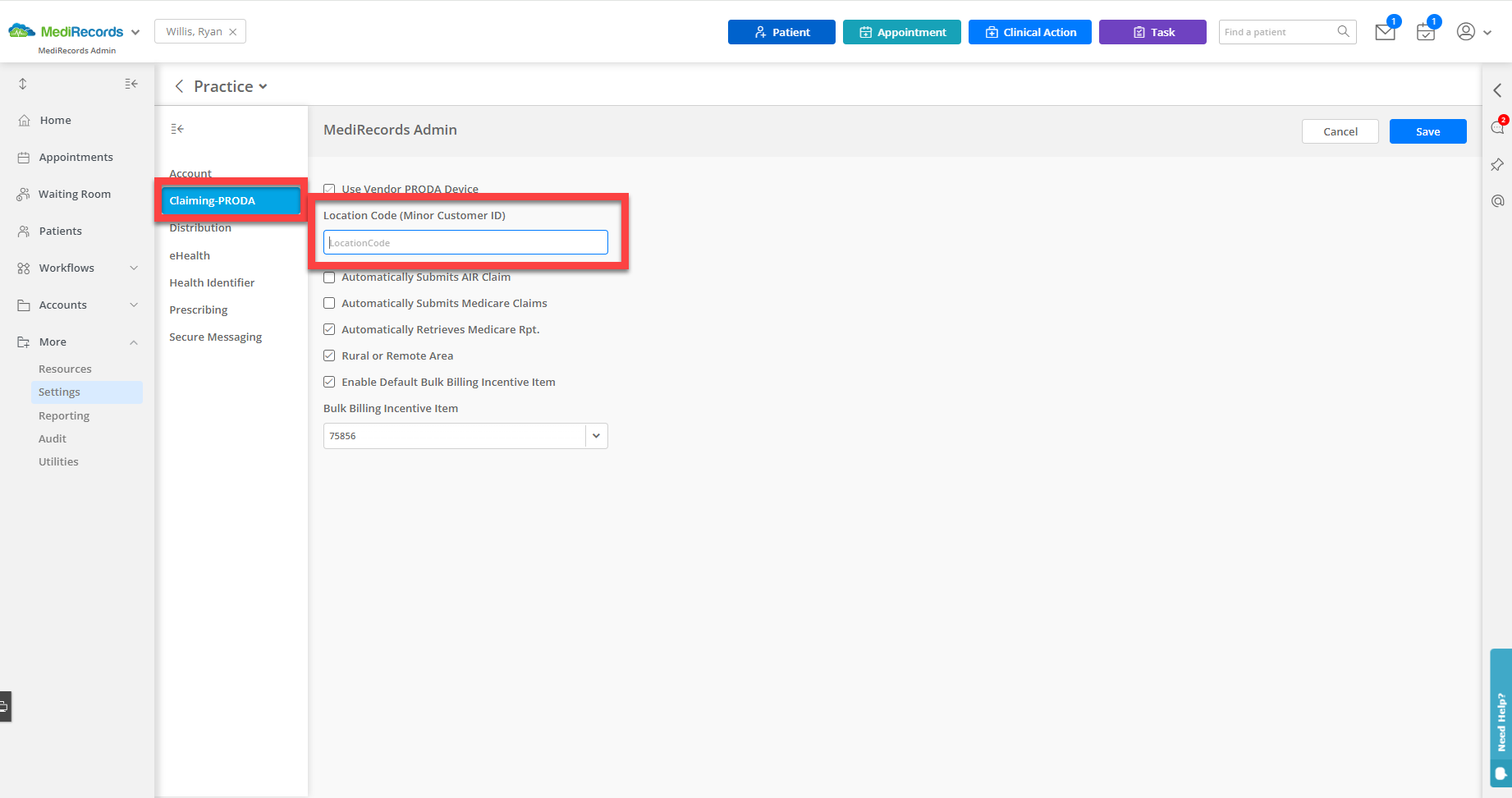Uncheck Automatically Retrieves Medicare Rpt.

coord(329,329)
